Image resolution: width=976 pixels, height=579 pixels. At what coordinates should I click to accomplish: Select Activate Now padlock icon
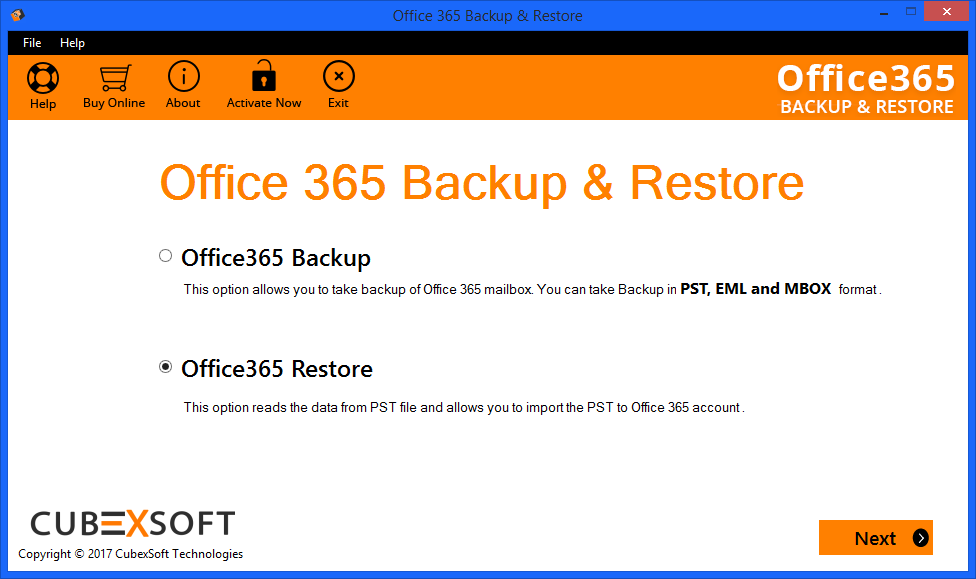(264, 76)
